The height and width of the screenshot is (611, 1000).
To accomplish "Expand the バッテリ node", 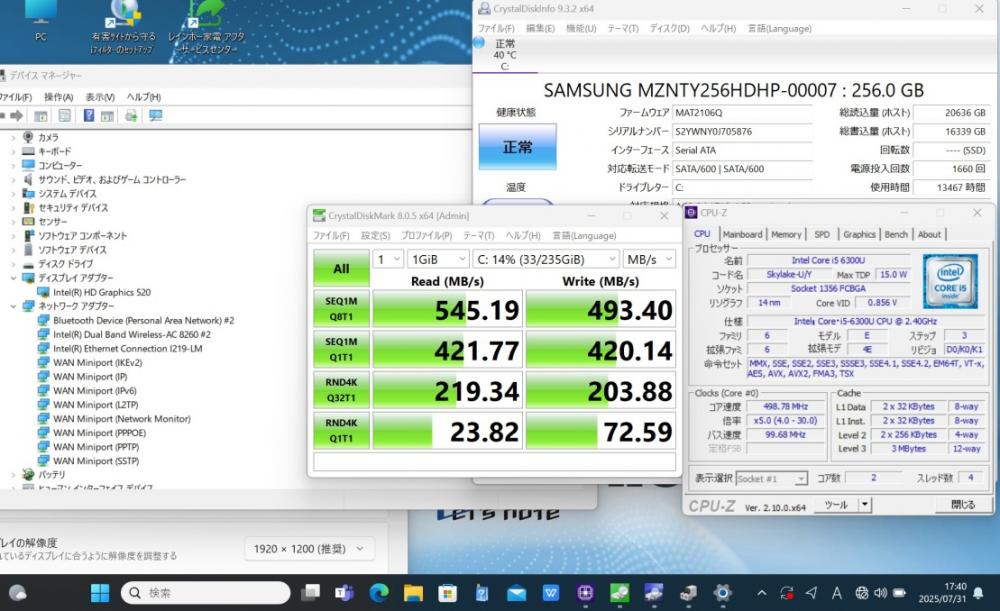I will [x=13, y=475].
